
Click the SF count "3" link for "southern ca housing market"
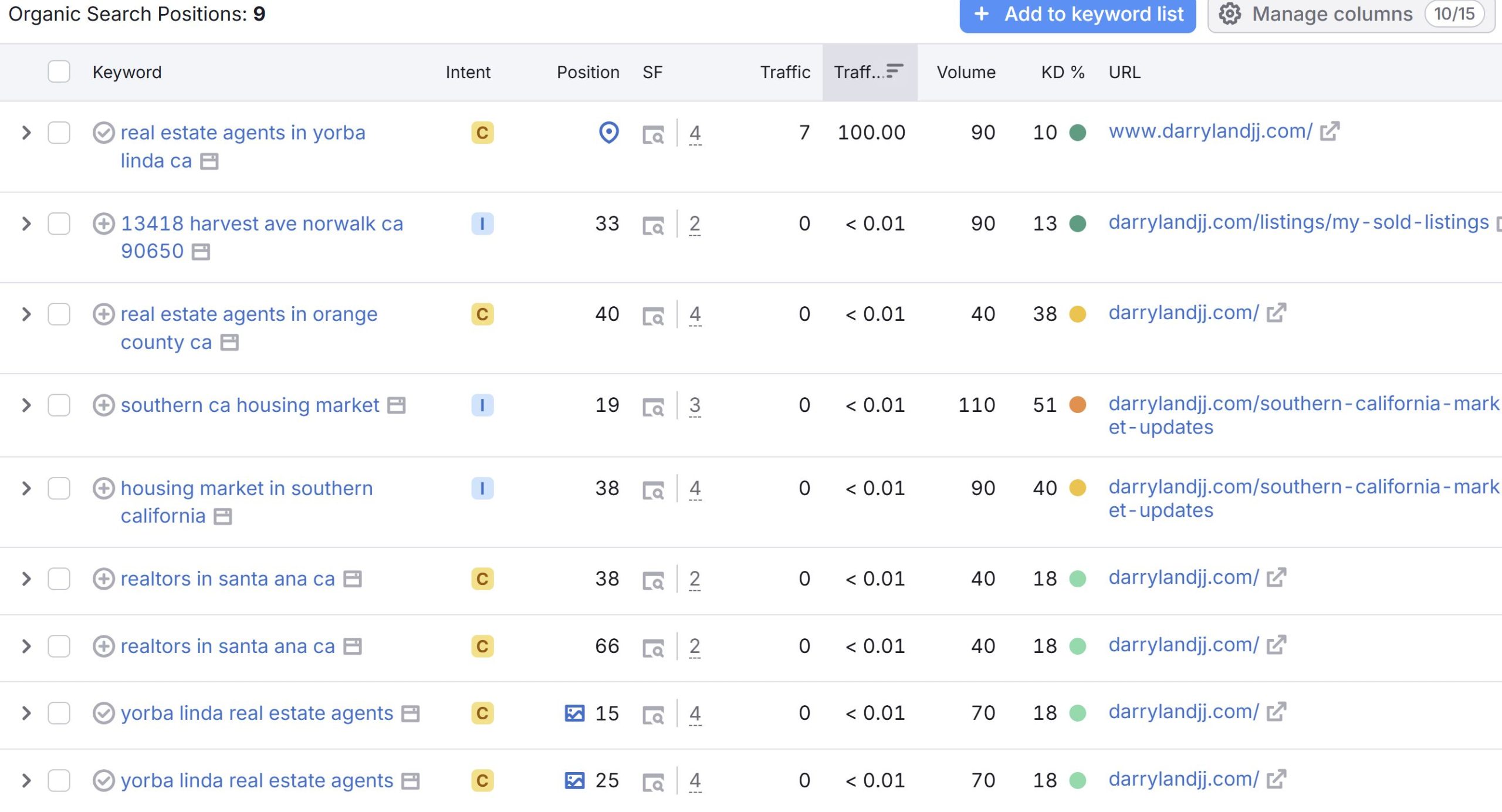click(695, 405)
